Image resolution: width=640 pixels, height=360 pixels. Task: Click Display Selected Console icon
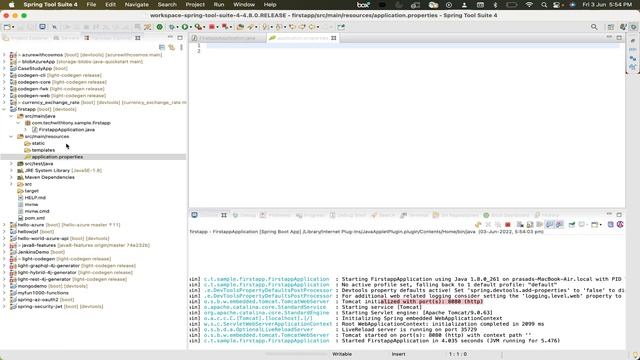582,224
